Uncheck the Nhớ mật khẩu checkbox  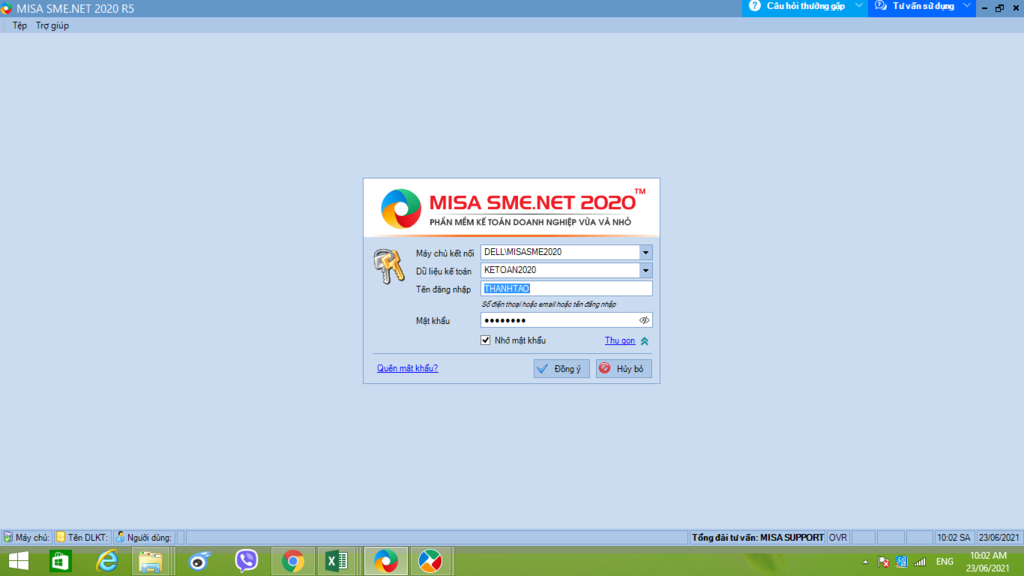point(485,340)
